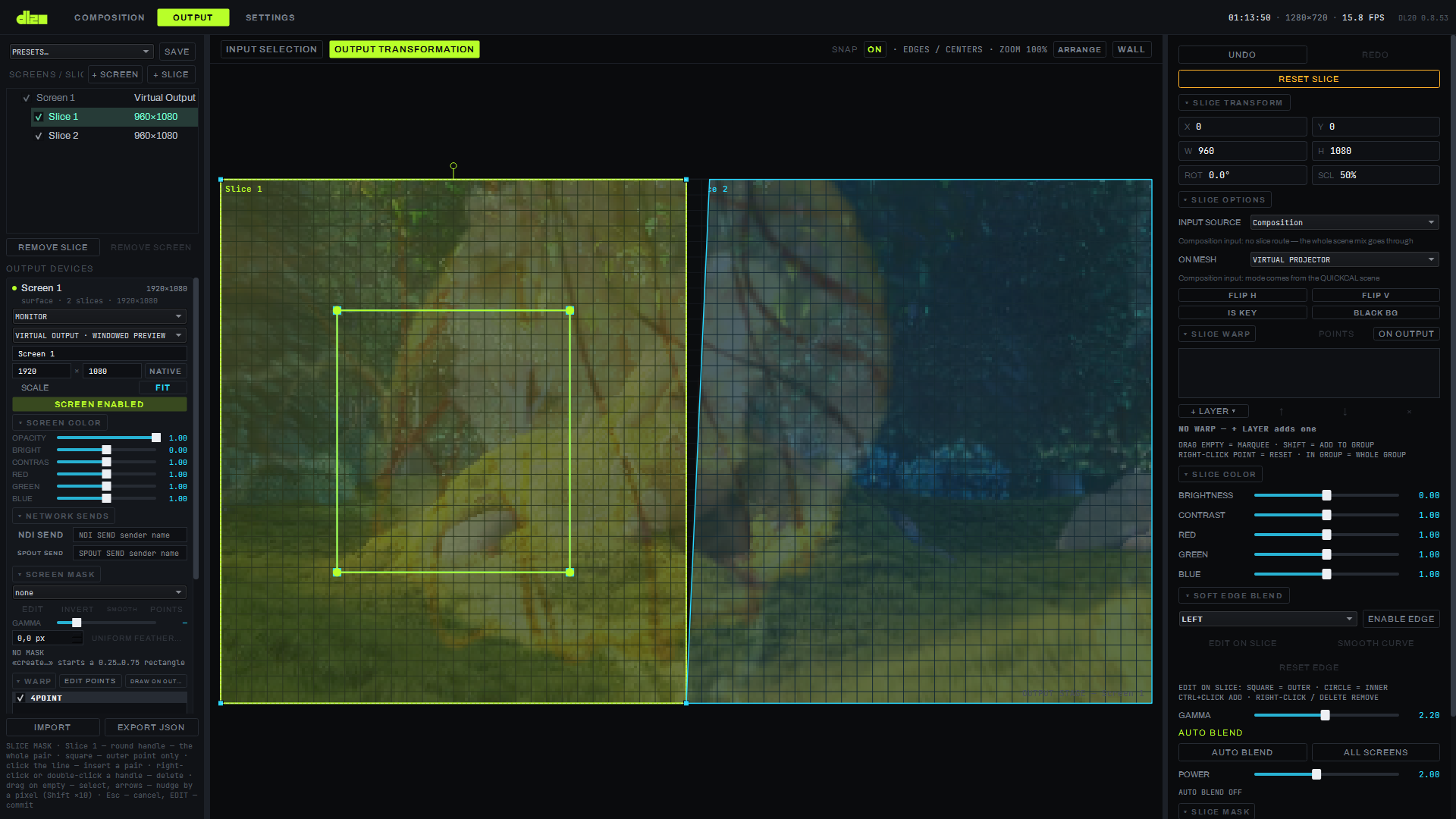Viewport: 1456px width, 819px height.
Task: Click the SAVE preset button
Action: [x=177, y=52]
